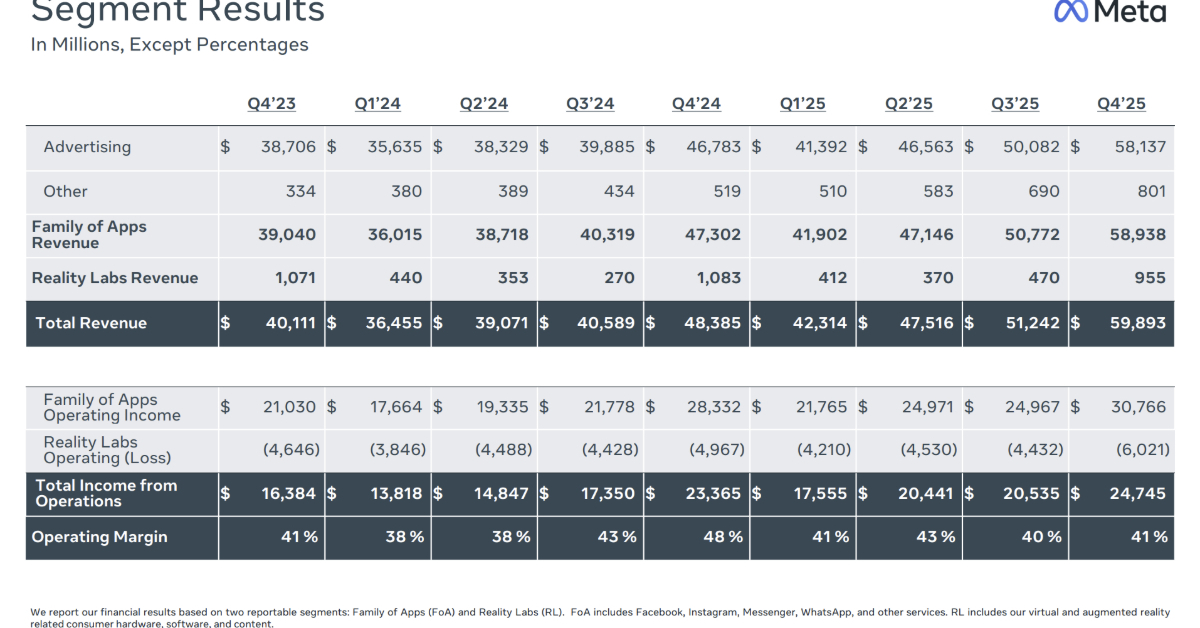Click the Other revenue row label

coord(65,191)
